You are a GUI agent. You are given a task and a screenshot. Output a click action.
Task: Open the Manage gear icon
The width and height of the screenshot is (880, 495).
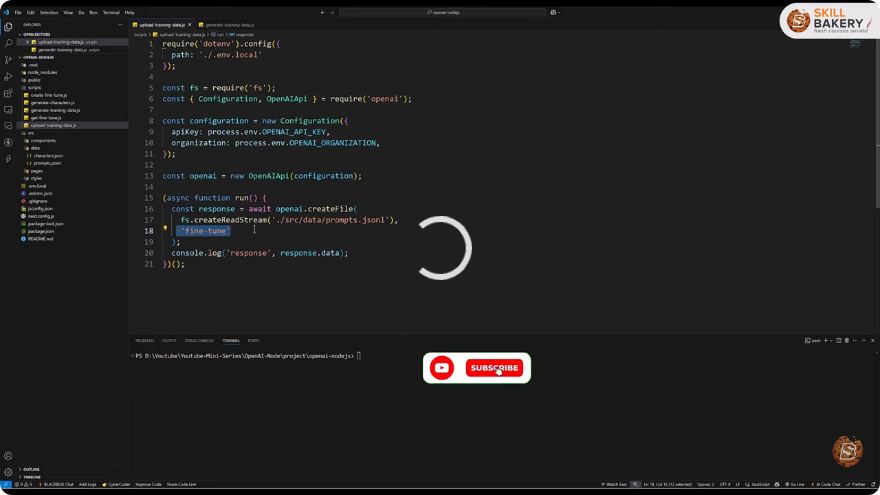pyautogui.click(x=8, y=472)
